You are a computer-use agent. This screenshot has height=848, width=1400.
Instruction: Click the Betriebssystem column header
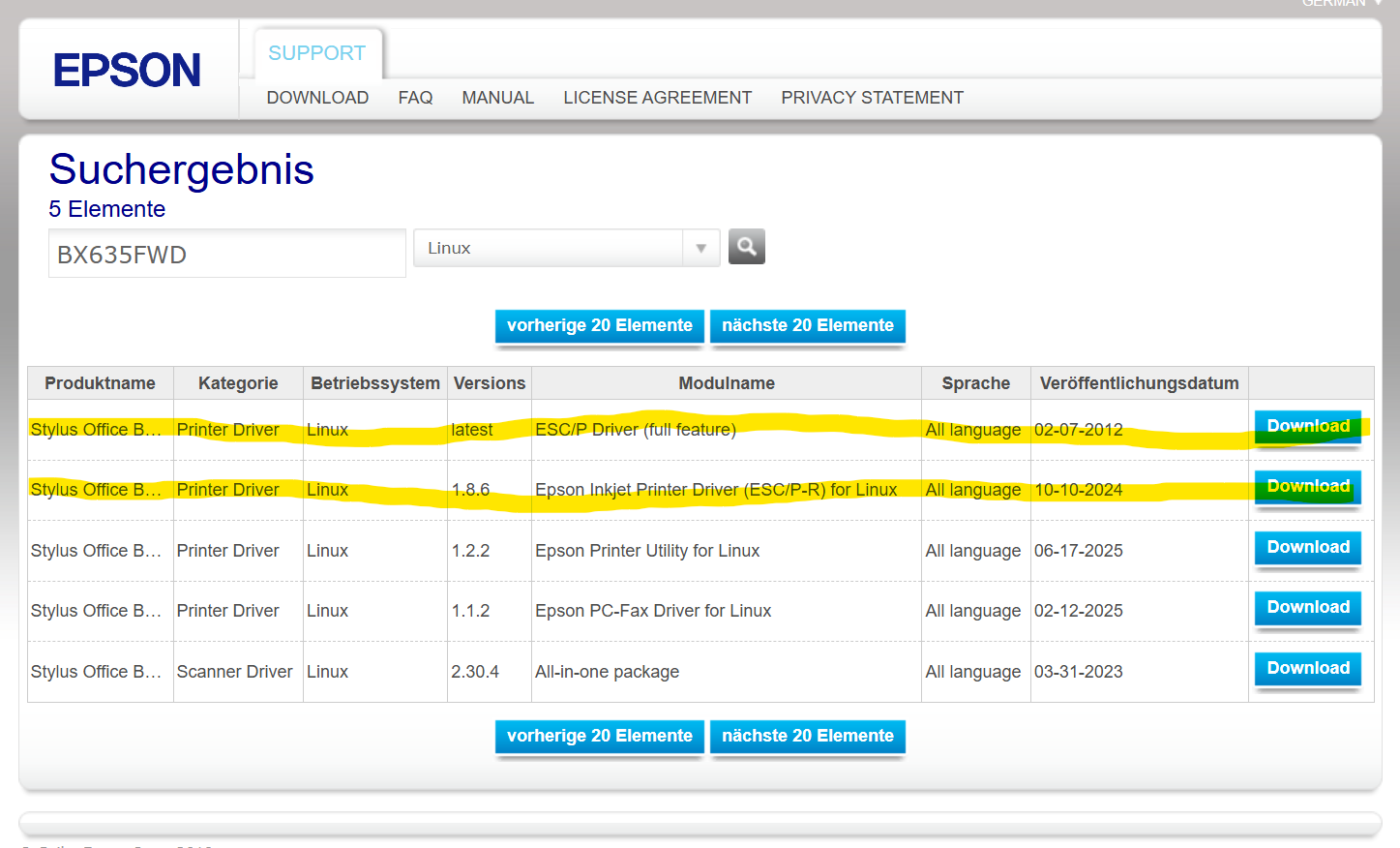[375, 383]
